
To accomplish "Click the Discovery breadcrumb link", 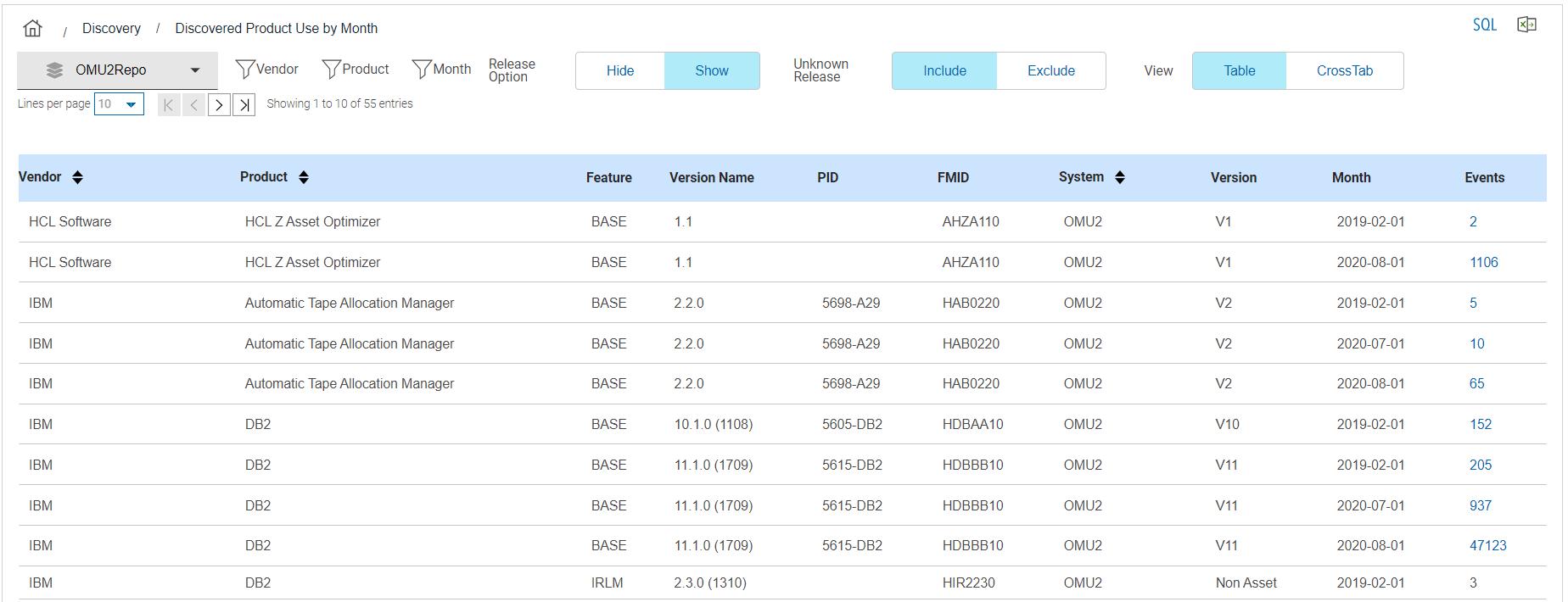I will coord(111,28).
